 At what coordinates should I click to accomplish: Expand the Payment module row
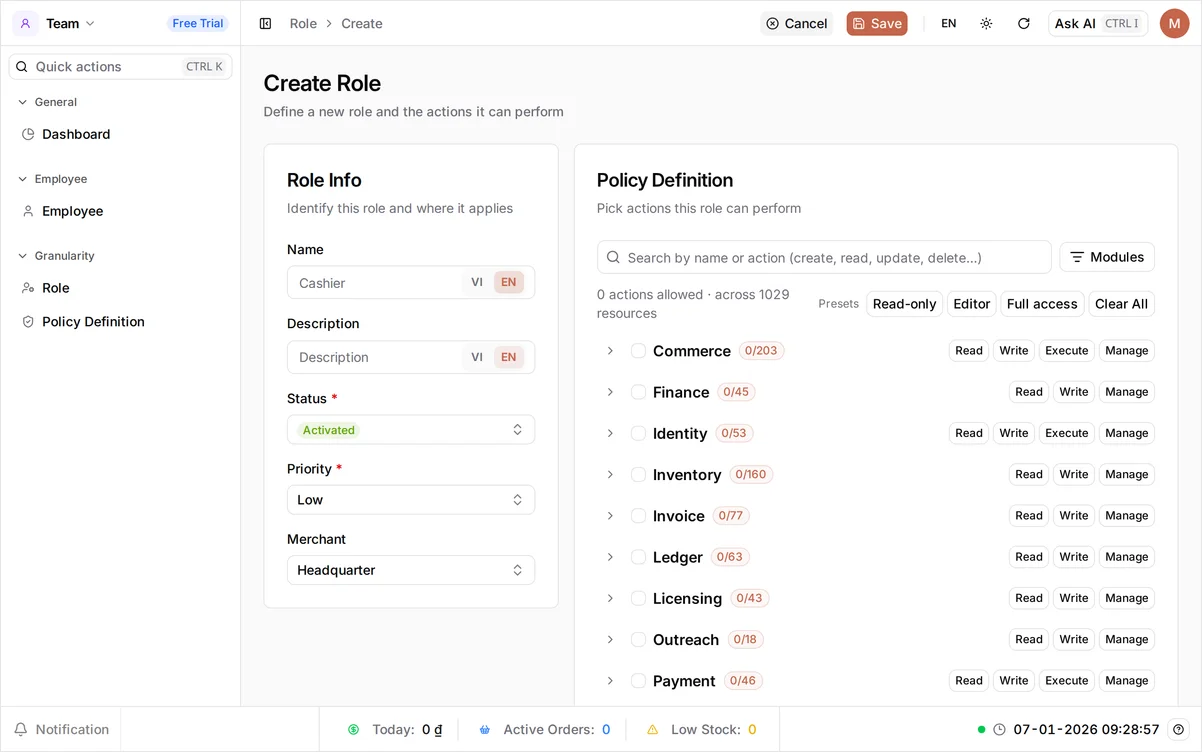(610, 681)
